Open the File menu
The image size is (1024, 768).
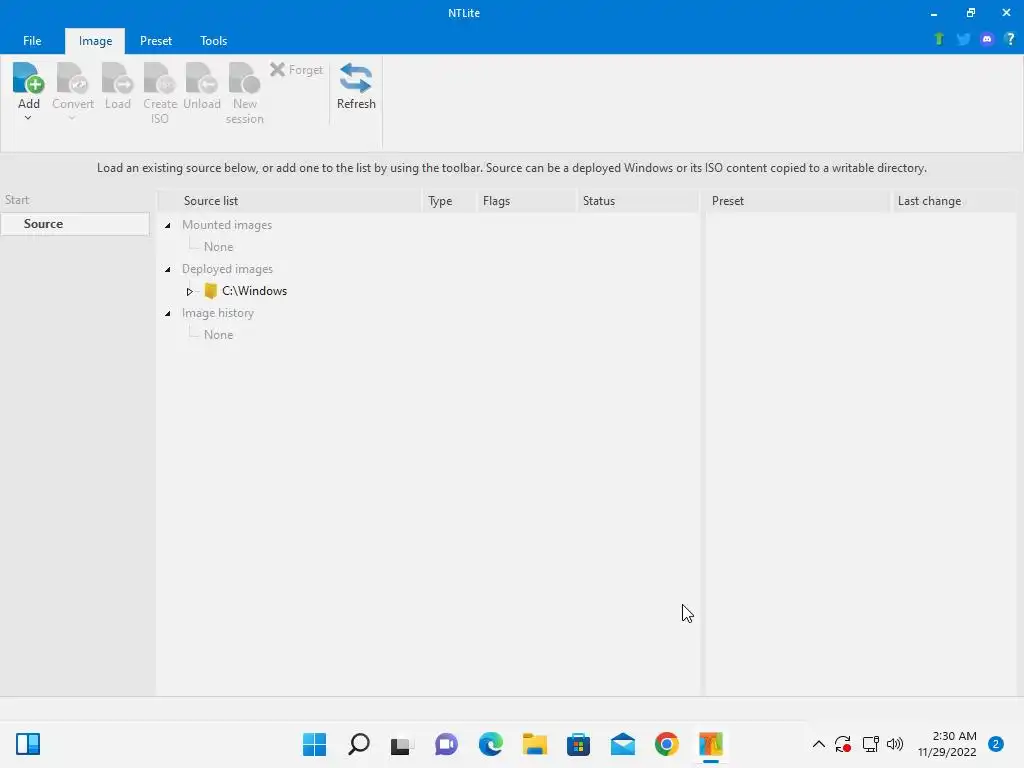pos(32,40)
